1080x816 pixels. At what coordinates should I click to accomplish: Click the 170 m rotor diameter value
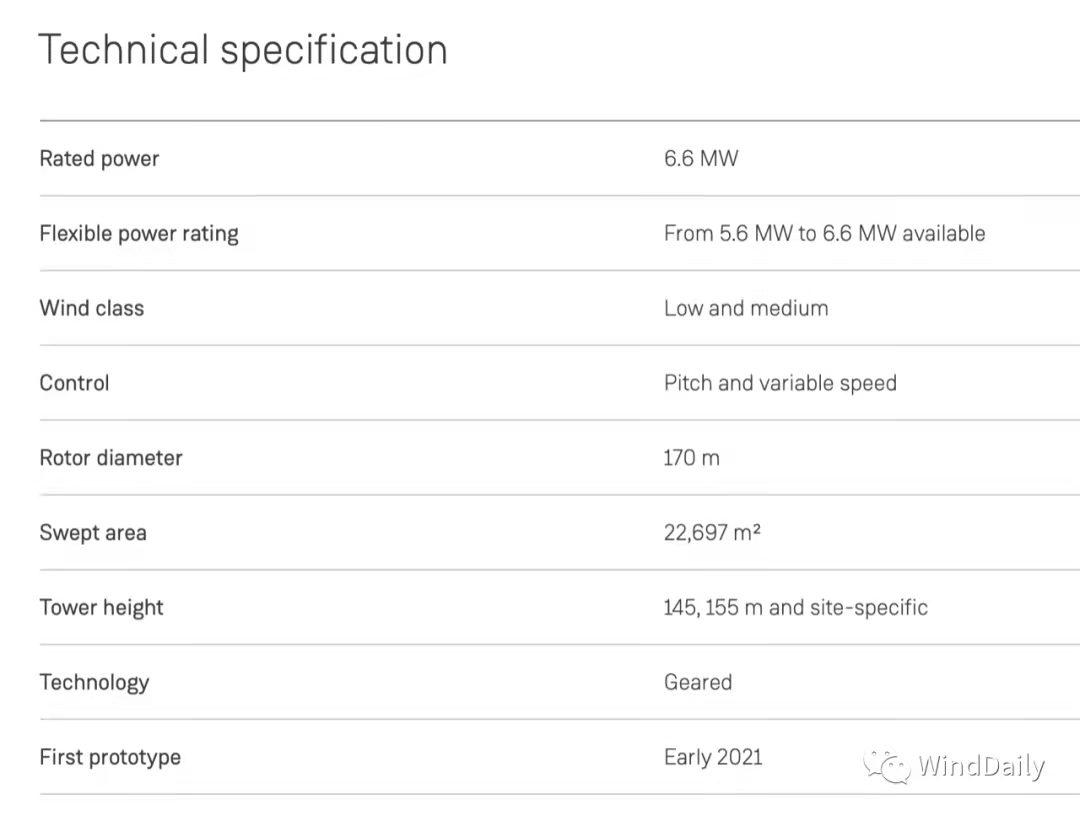pyautogui.click(x=691, y=458)
